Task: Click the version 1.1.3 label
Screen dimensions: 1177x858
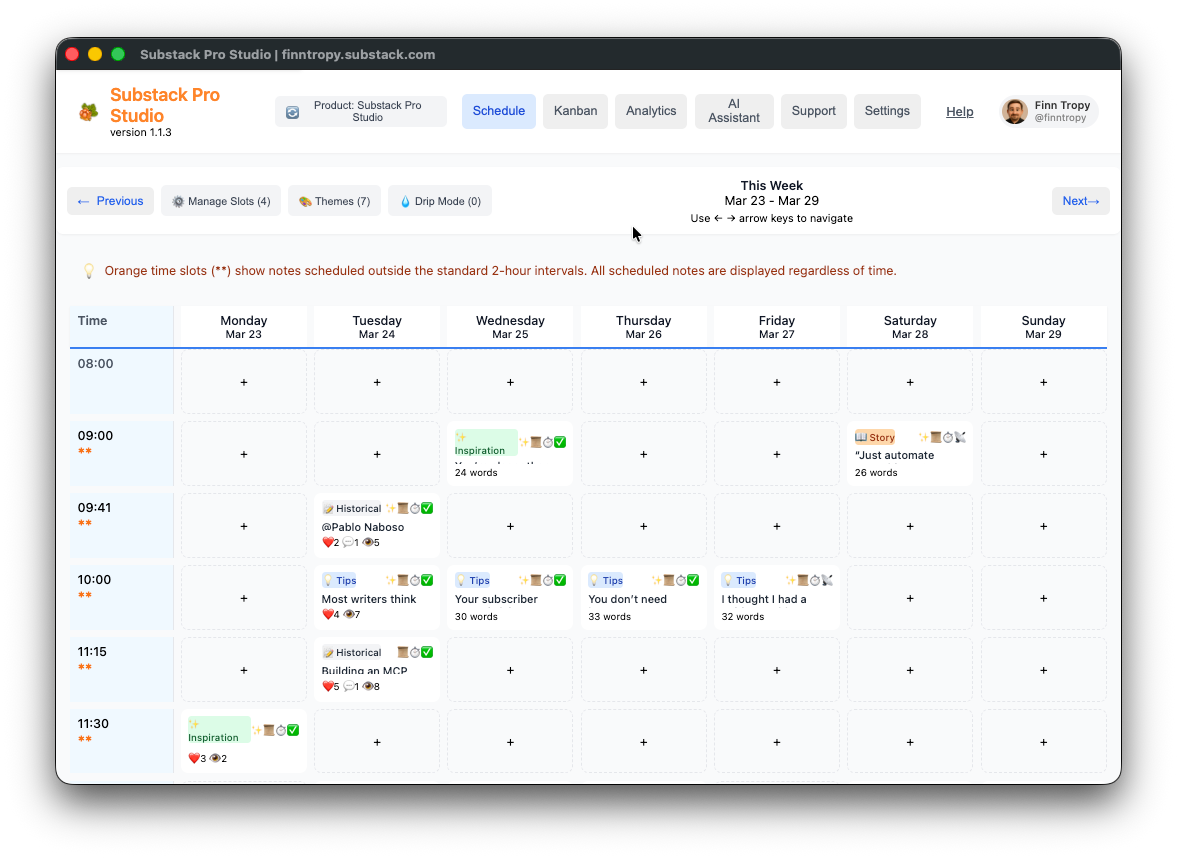Action: pyautogui.click(x=141, y=133)
